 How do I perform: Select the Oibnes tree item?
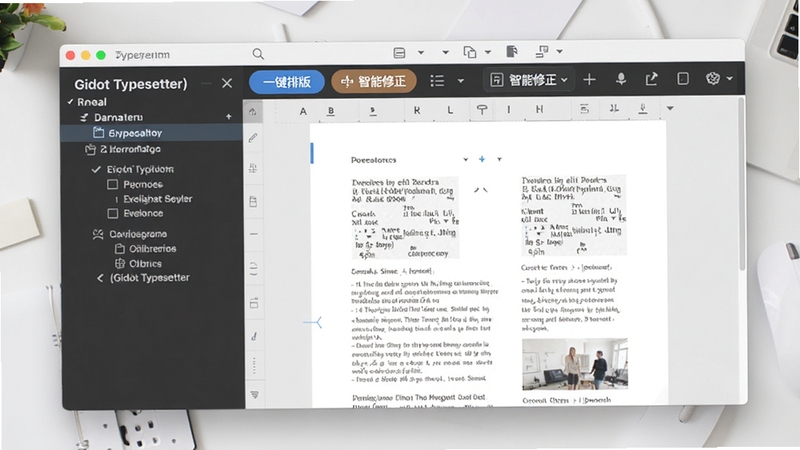138,264
